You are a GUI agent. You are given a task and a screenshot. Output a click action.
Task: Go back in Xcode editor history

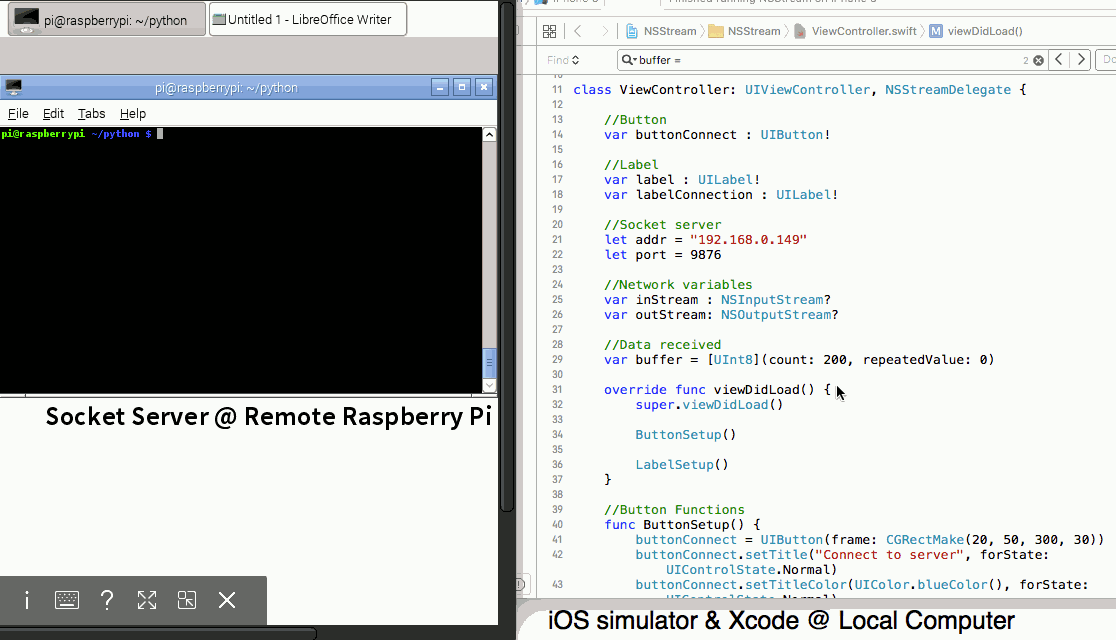(x=578, y=31)
